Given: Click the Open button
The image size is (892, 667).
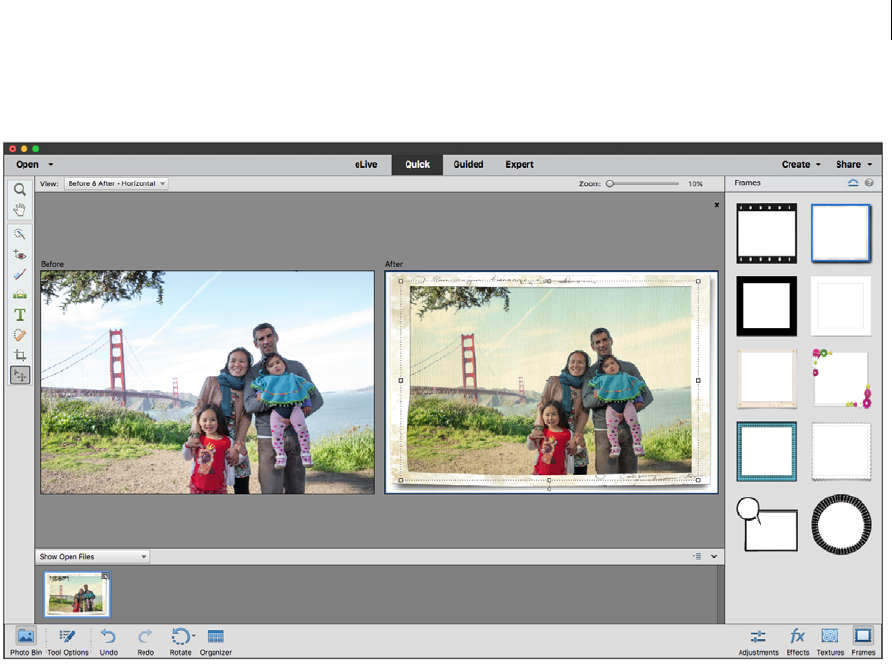Looking at the screenshot, I should click(x=27, y=164).
